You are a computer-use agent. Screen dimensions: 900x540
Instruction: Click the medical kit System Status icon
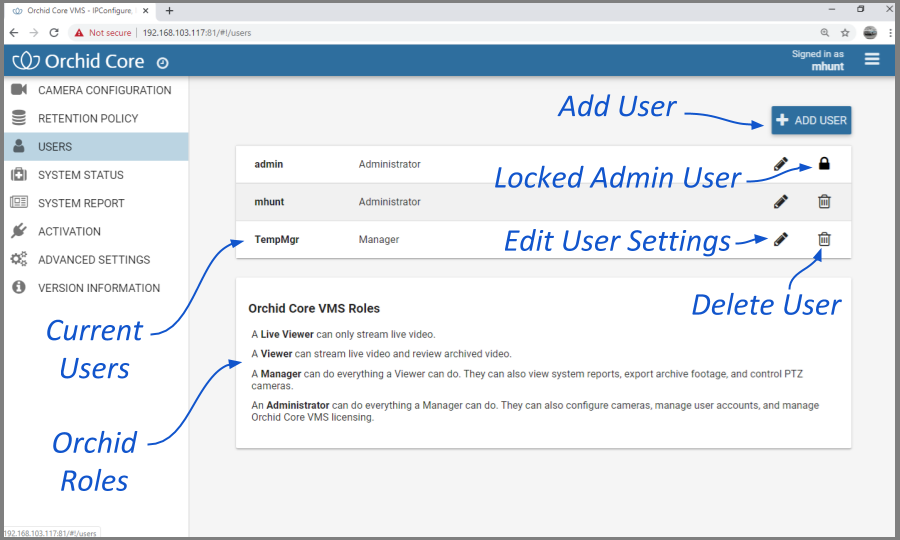(x=19, y=174)
